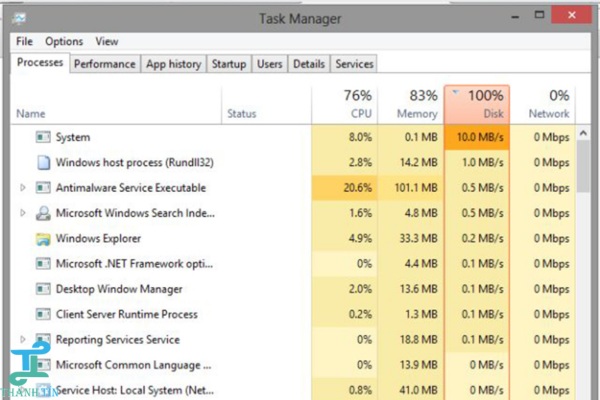Image resolution: width=600 pixels, height=400 pixels.
Task: Click the 4.9% CPU value
Action: coord(360,238)
